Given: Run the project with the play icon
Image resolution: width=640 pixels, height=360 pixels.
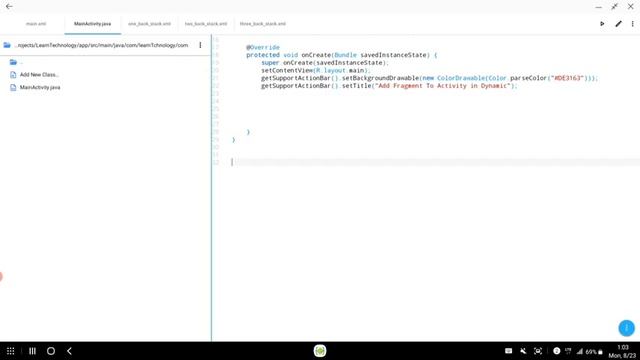Looking at the screenshot, I should [602, 24].
